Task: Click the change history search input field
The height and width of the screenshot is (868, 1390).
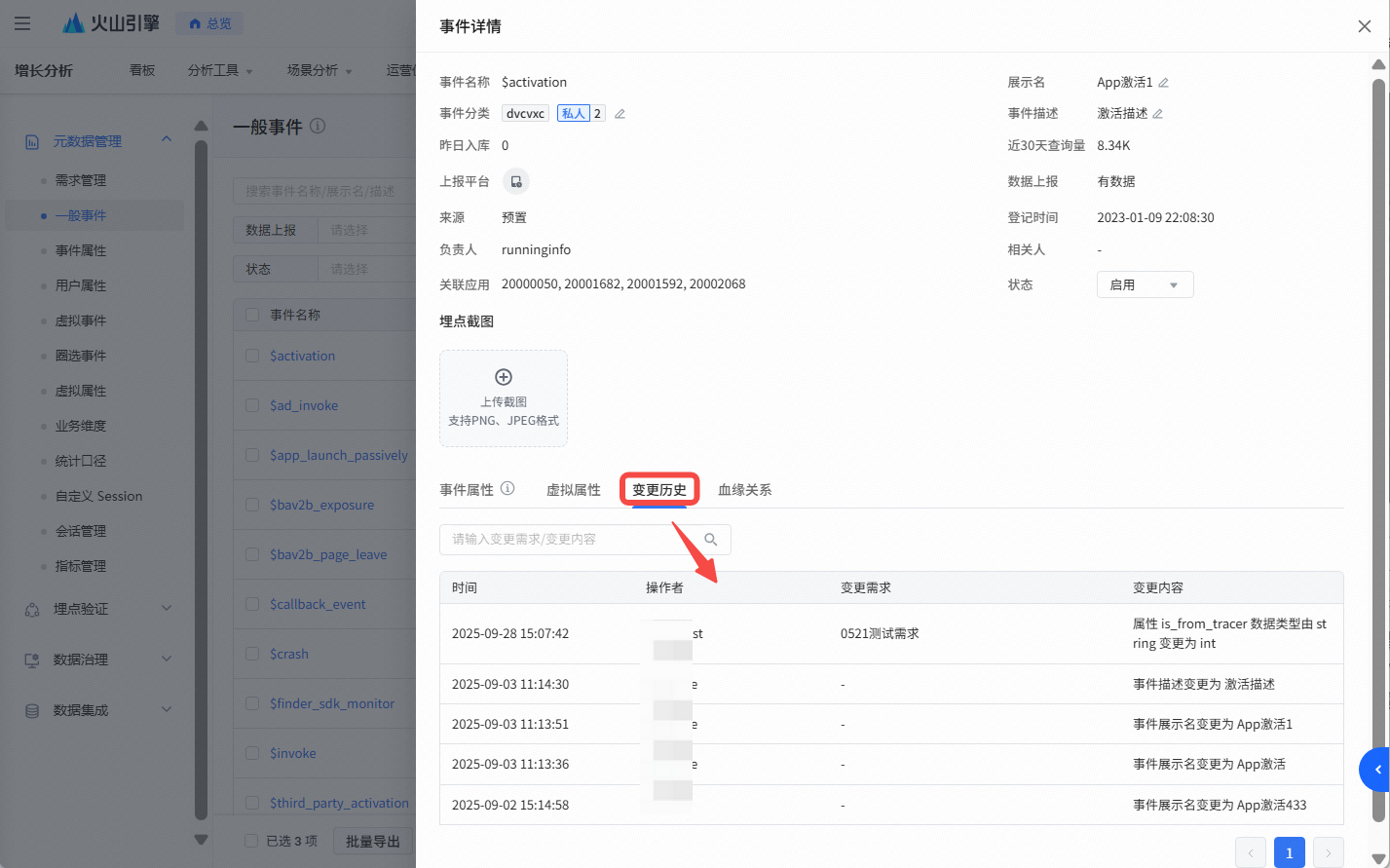Action: click(x=570, y=540)
